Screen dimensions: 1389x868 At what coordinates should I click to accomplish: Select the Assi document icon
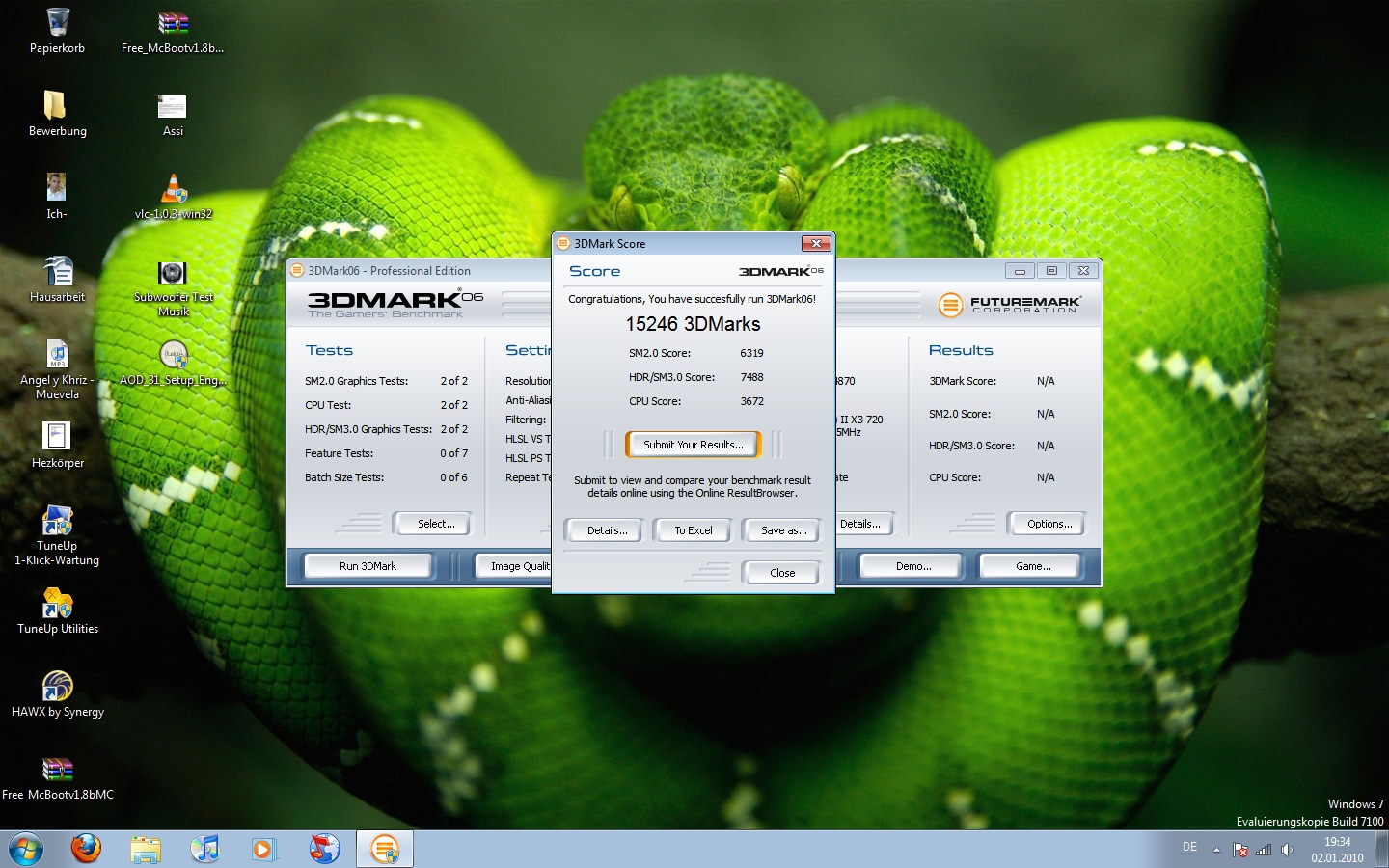173,114
